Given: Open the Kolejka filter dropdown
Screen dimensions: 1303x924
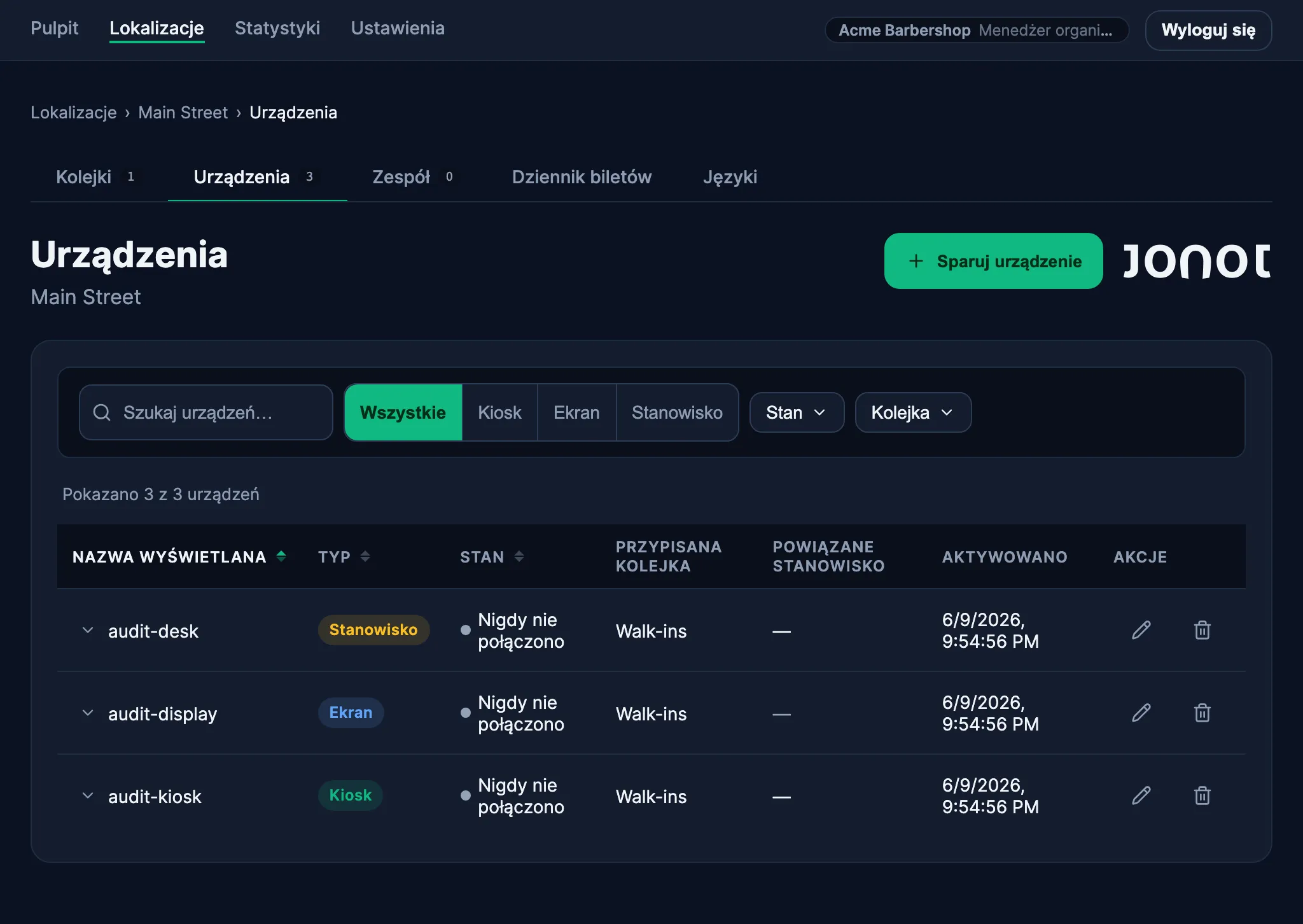Looking at the screenshot, I should pos(913,412).
